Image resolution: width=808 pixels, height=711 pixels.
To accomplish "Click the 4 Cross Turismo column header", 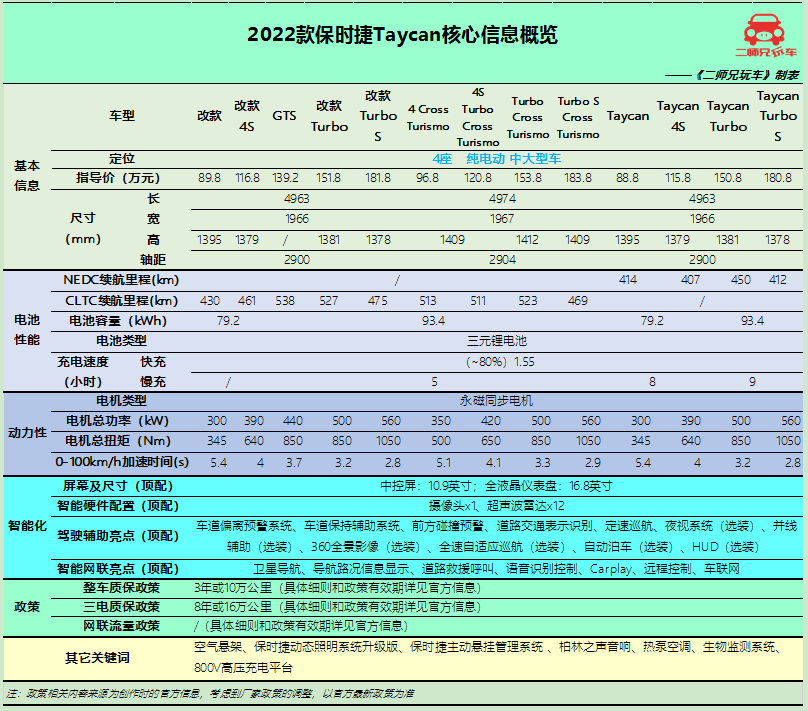I will point(428,117).
